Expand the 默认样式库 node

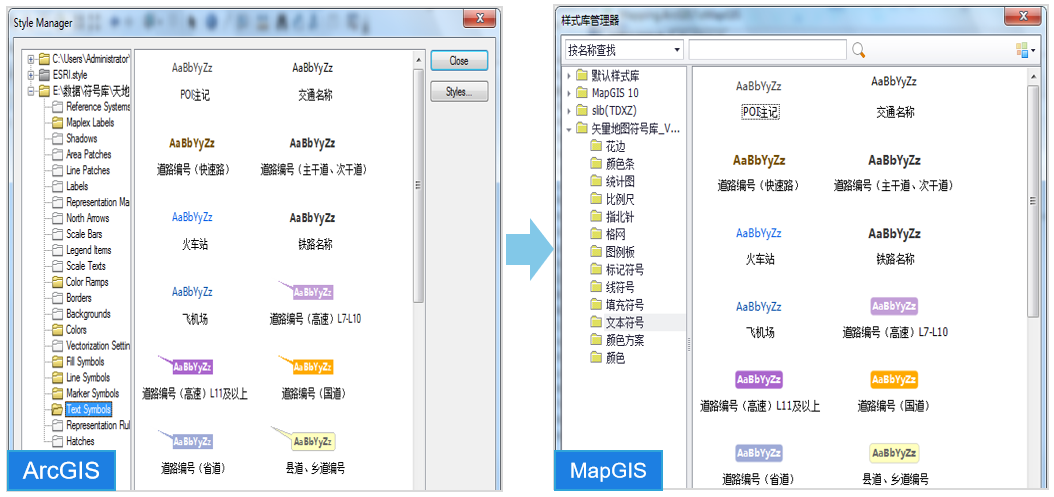pyautogui.click(x=569, y=75)
